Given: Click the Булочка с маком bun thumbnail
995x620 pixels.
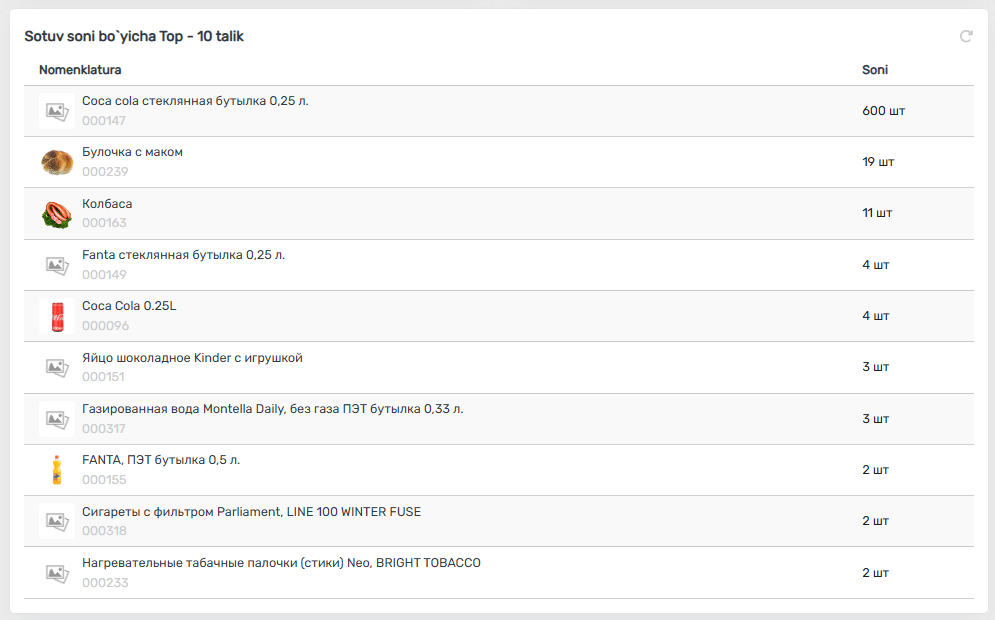Looking at the screenshot, I should (x=57, y=162).
